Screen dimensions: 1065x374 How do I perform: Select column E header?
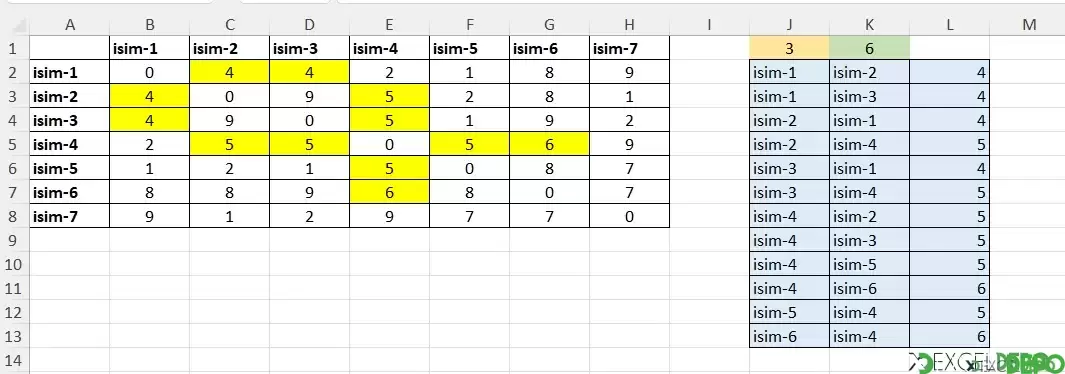tap(389, 25)
